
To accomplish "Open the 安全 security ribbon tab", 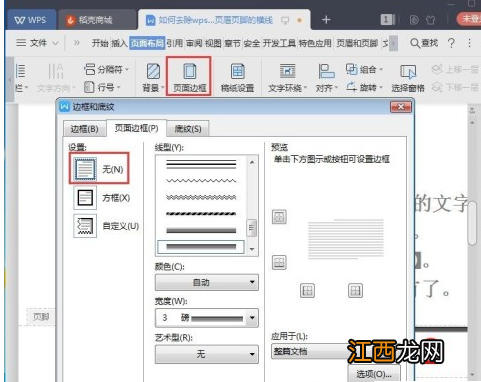I will [251, 43].
